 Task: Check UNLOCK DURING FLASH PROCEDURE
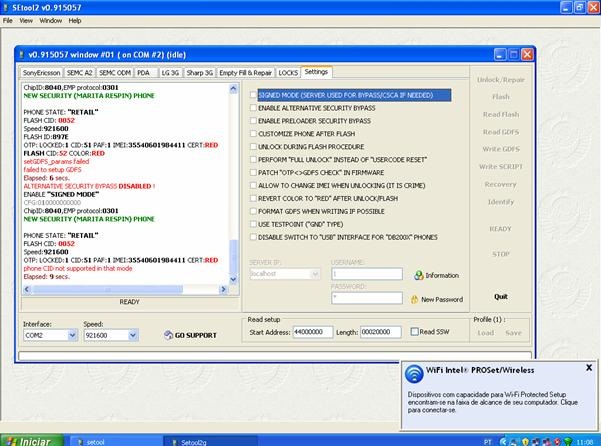click(253, 147)
